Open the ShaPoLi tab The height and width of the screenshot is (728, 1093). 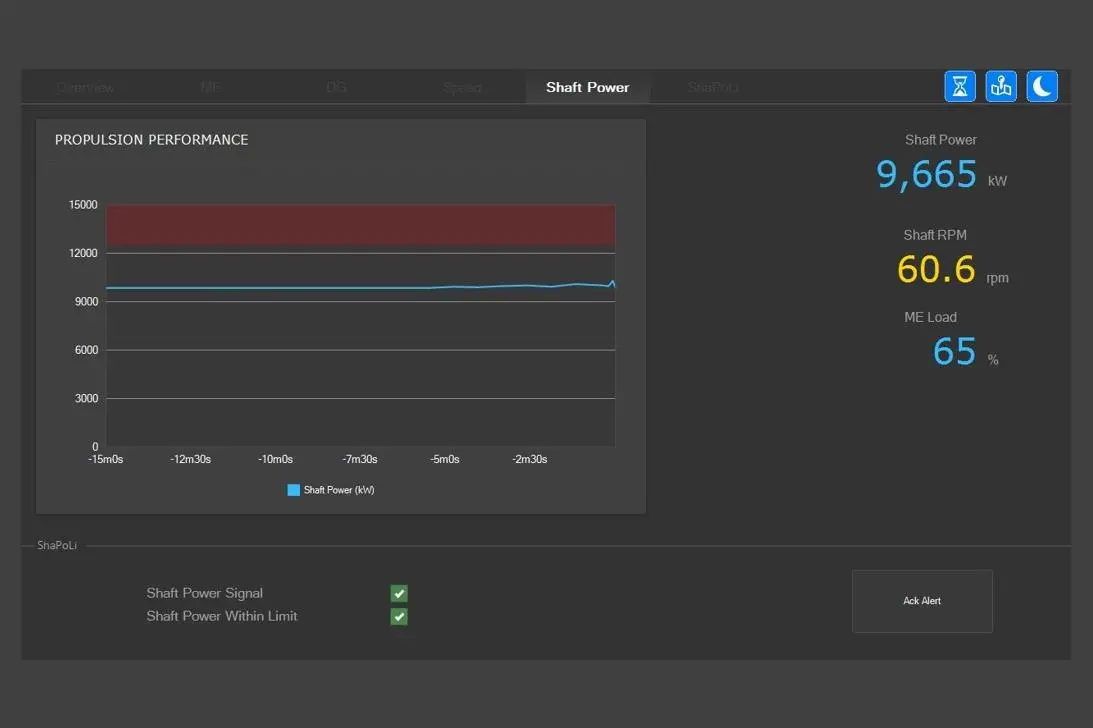pos(713,87)
